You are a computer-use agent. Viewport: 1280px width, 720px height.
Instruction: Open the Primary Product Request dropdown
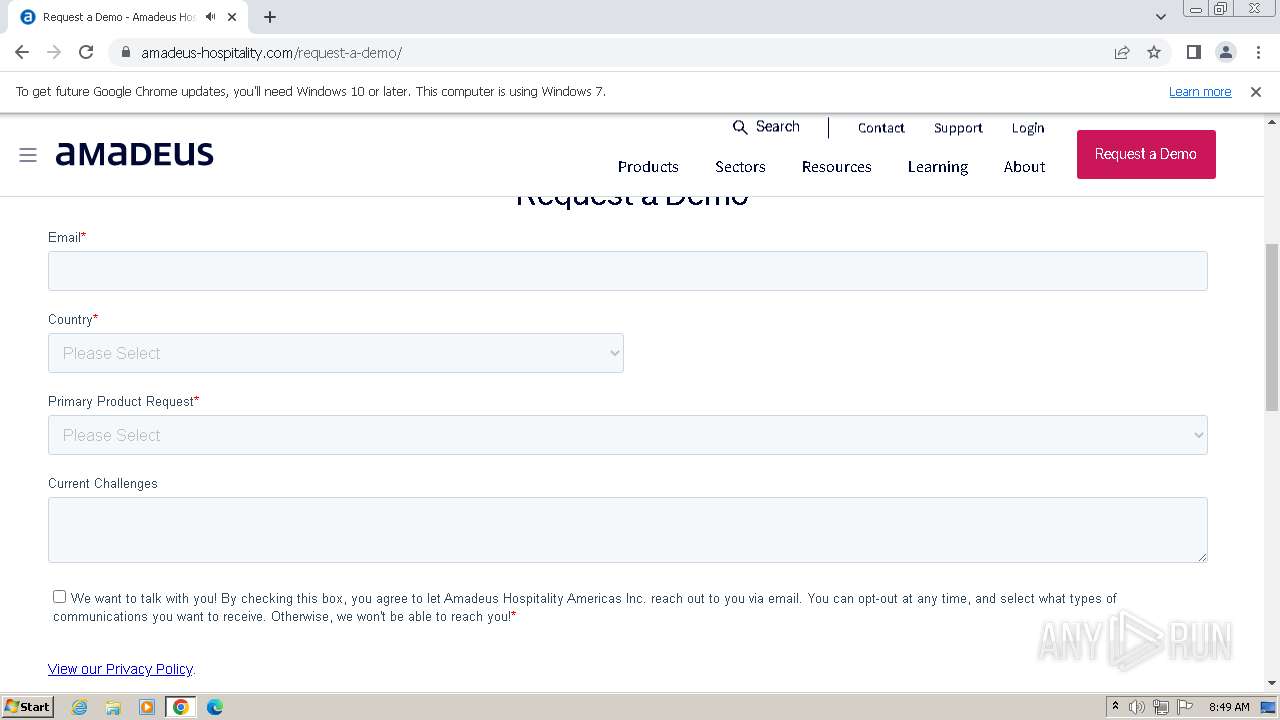[x=628, y=435]
